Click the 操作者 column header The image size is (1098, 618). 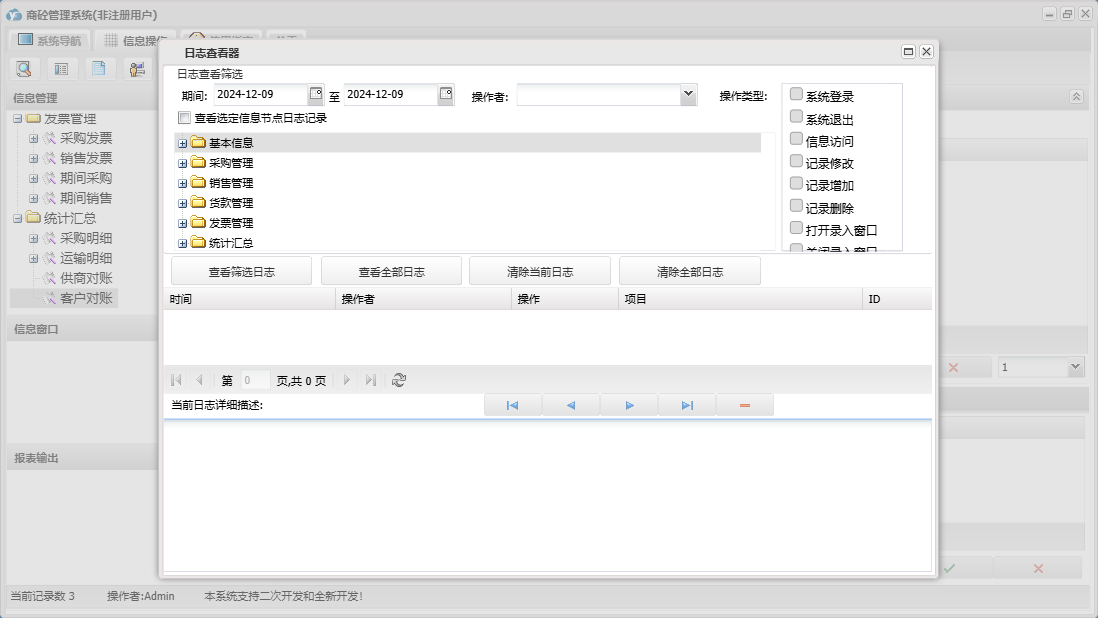422,299
